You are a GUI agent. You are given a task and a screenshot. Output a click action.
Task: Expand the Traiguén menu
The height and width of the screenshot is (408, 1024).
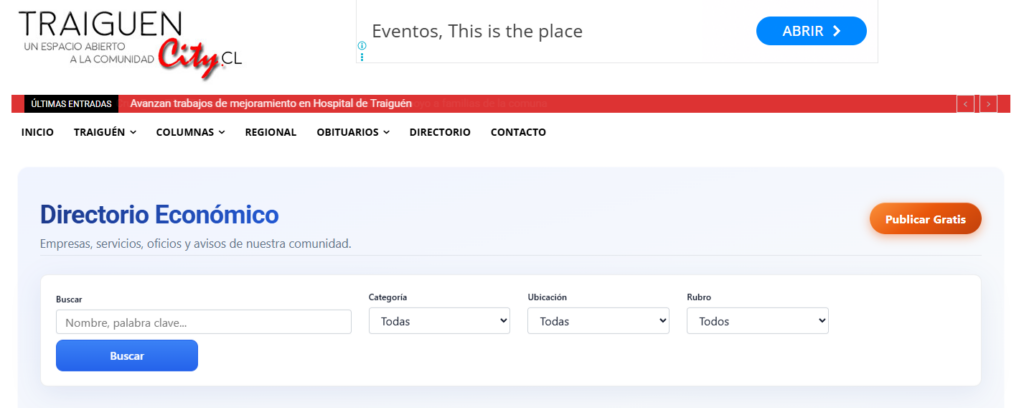[105, 132]
